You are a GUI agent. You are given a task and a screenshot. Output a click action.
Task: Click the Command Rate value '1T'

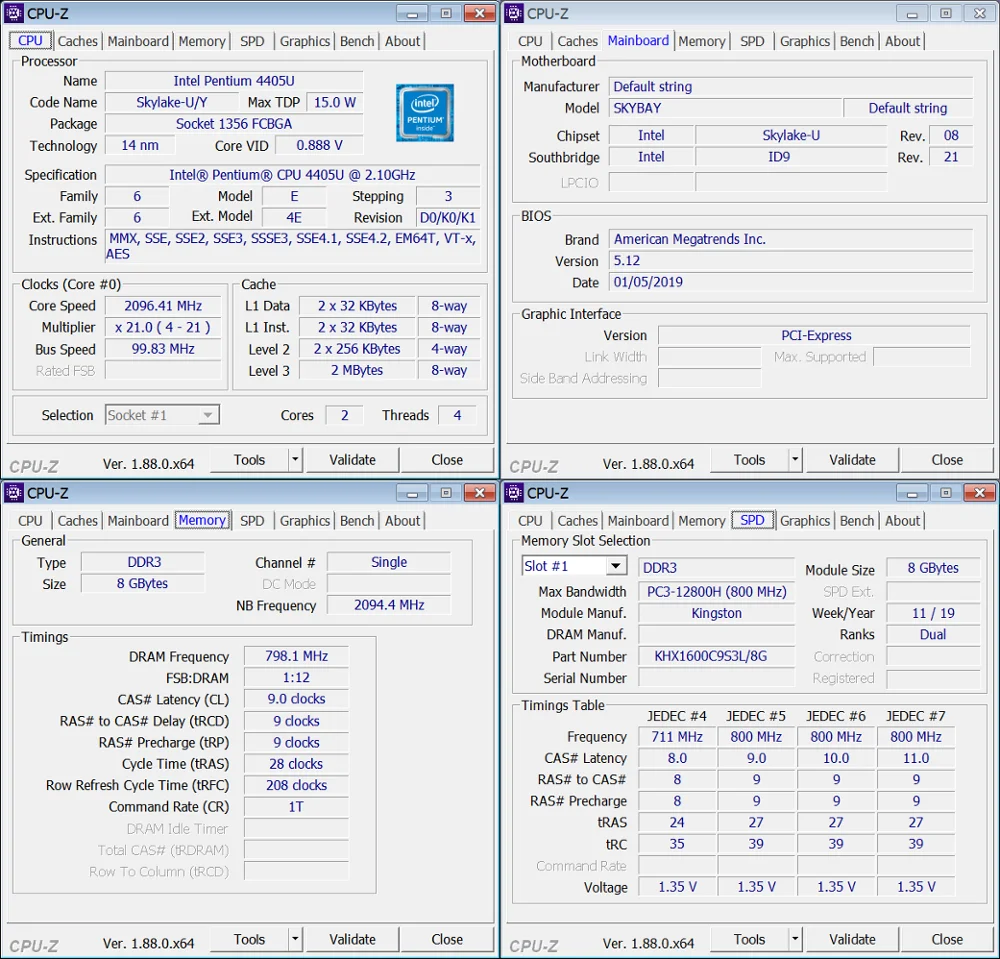(x=297, y=807)
